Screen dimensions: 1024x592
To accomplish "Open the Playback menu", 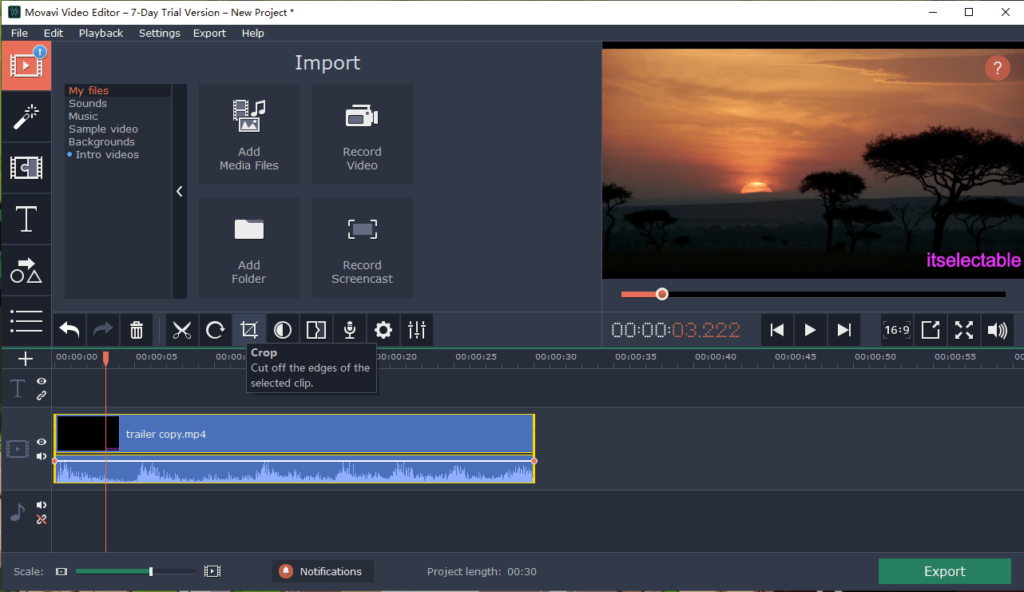I will [101, 33].
